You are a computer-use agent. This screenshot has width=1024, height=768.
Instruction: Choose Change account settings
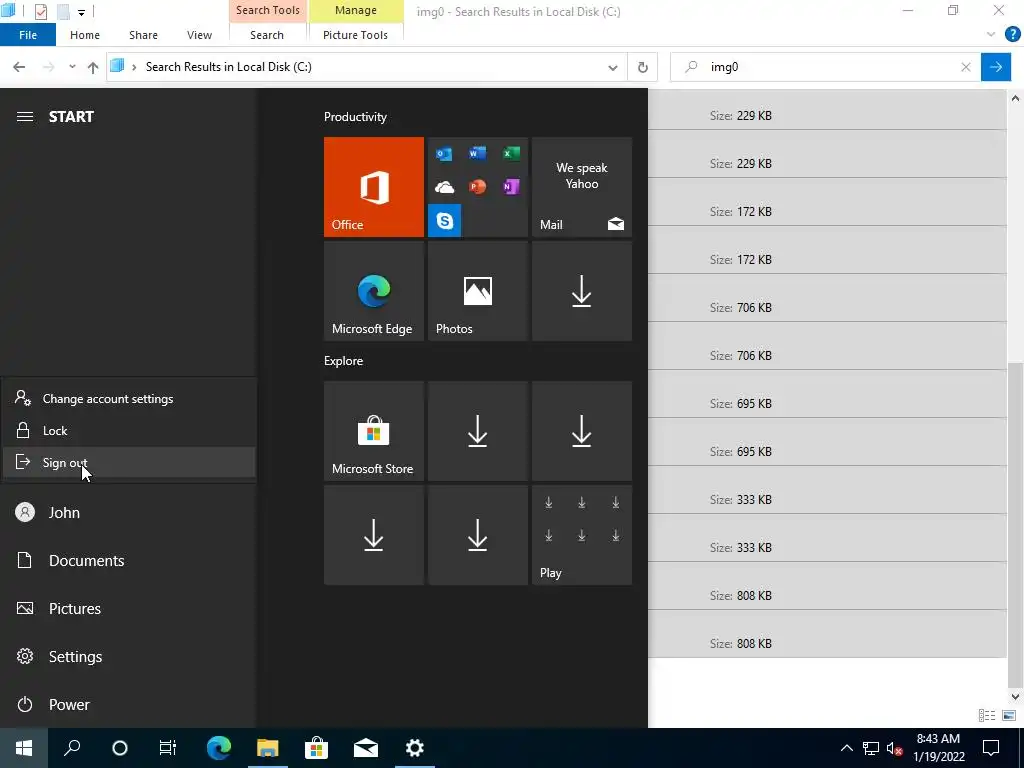pyautogui.click(x=129, y=398)
